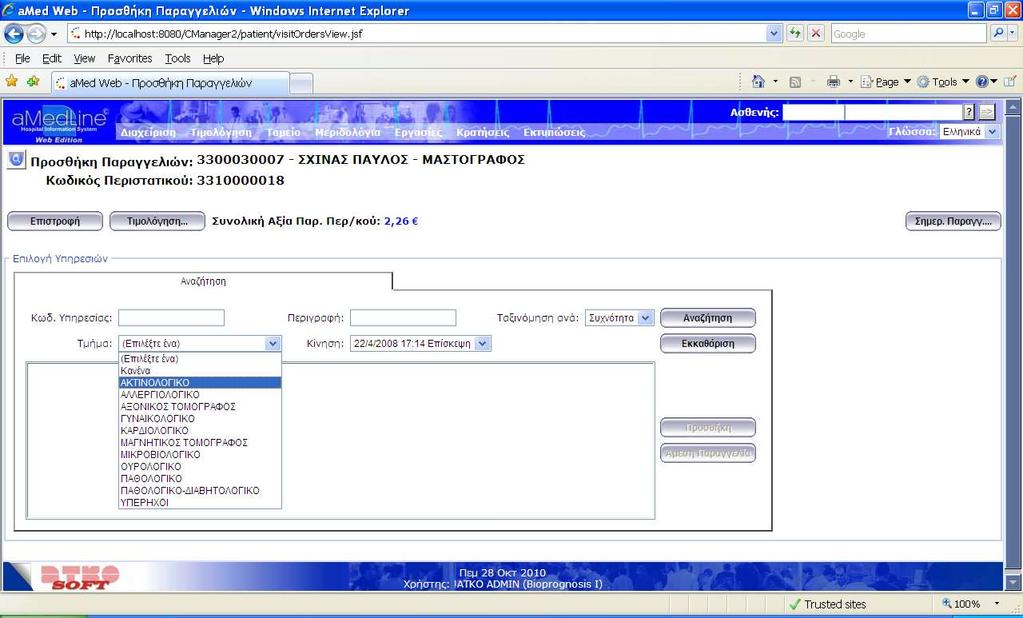Image resolution: width=1023 pixels, height=618 pixels.
Task: Click the Add to Favorites star-plus icon
Action: pyautogui.click(x=33, y=82)
